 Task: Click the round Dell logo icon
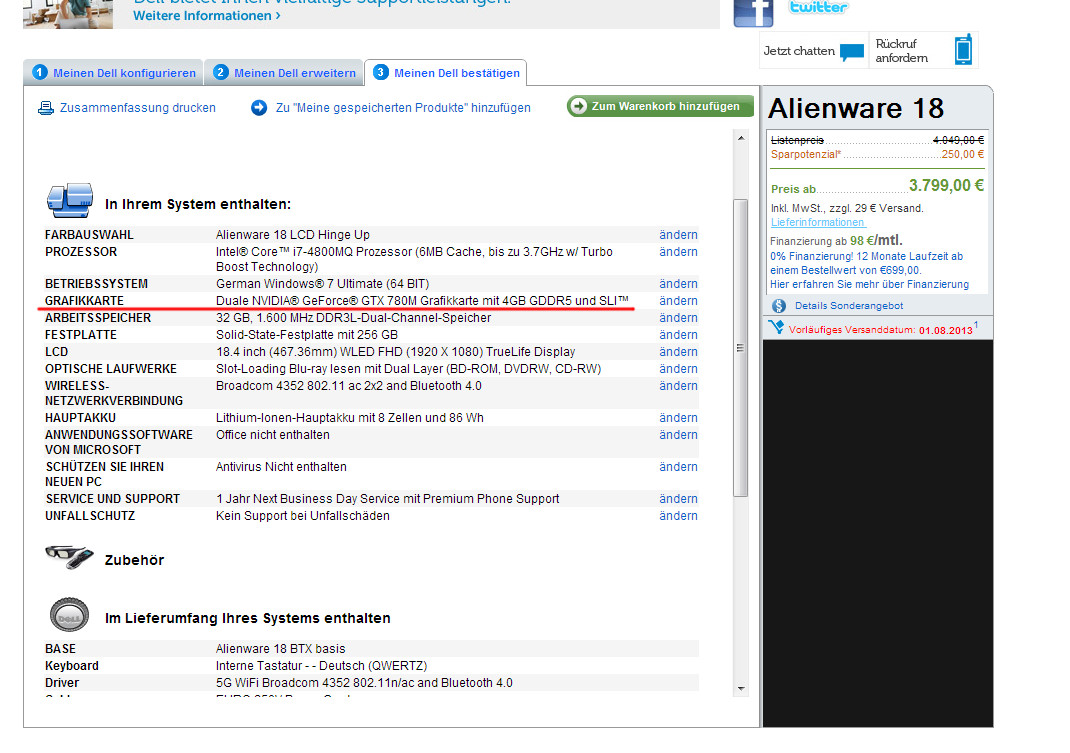[69, 614]
